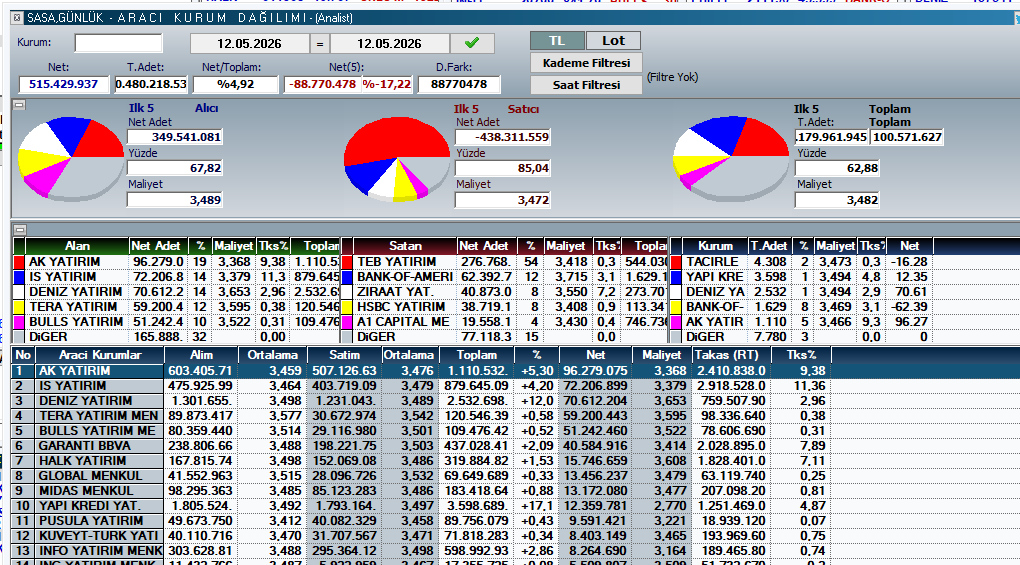Click the Net value 515.429.937 field
This screenshot has width=1020, height=565.
coord(64,85)
